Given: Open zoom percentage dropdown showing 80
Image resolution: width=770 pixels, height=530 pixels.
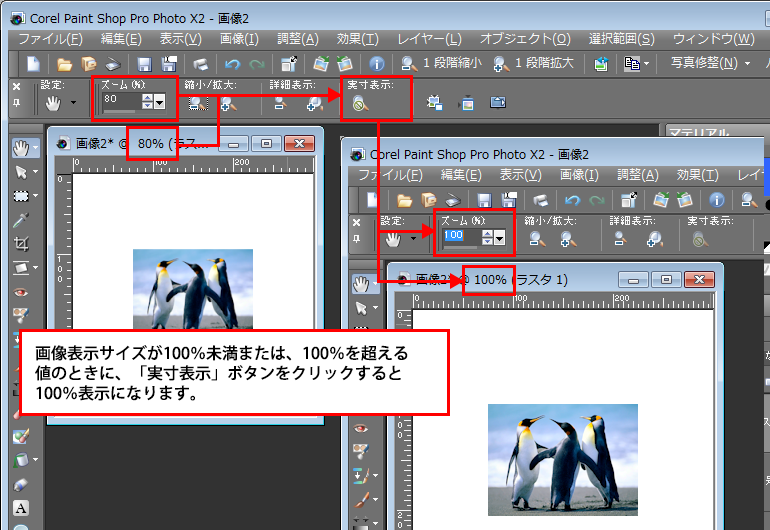Looking at the screenshot, I should tap(160, 102).
